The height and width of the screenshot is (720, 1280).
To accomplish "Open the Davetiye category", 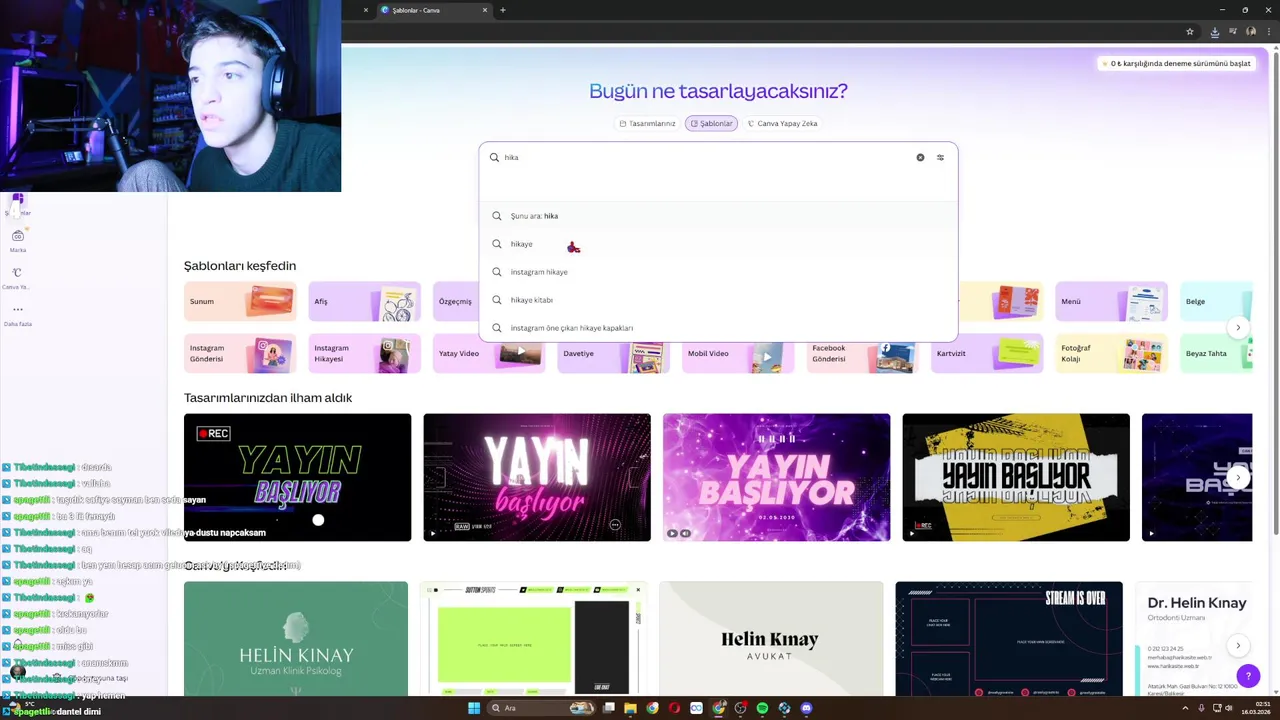I will (x=613, y=353).
